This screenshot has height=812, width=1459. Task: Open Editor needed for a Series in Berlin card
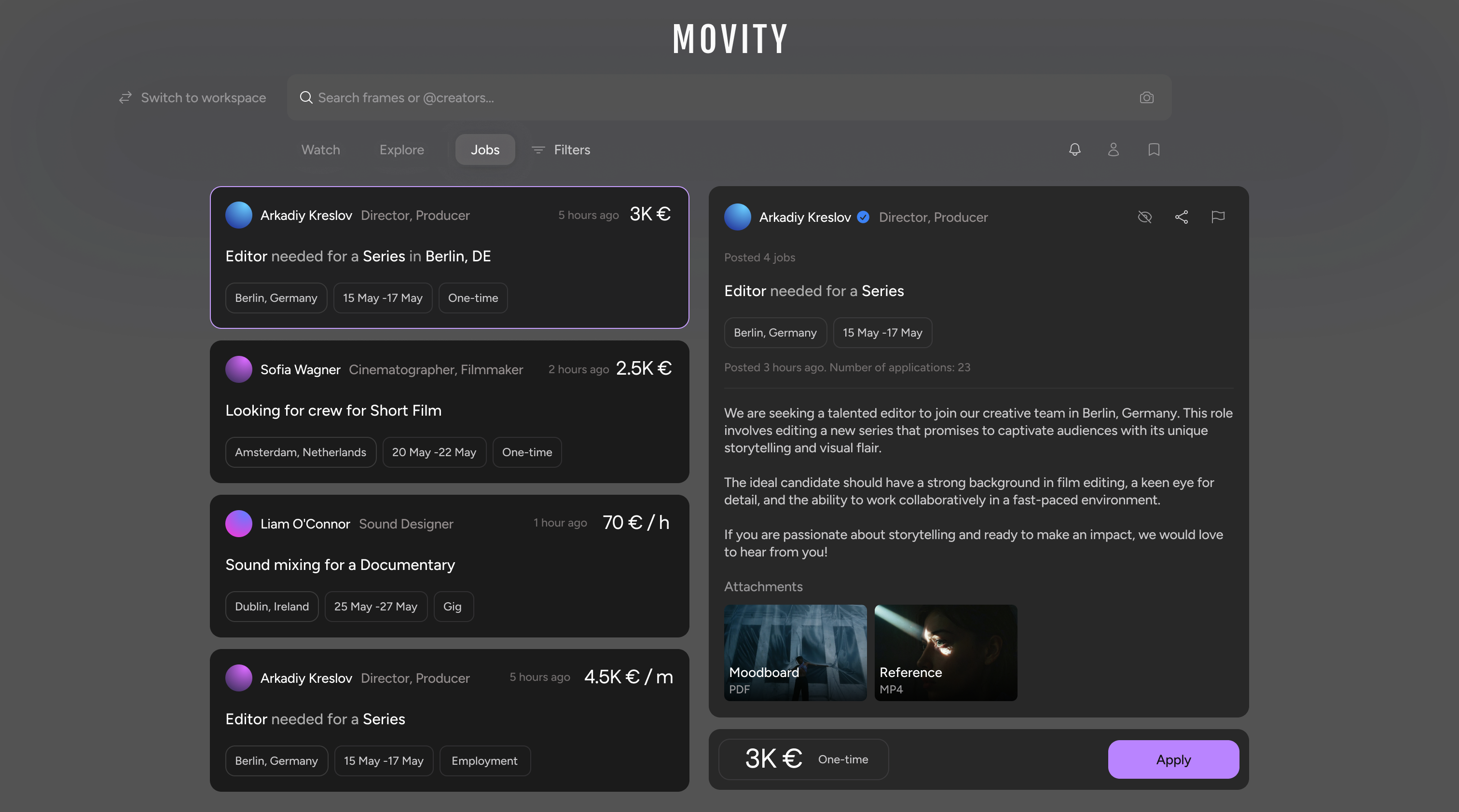click(x=450, y=257)
